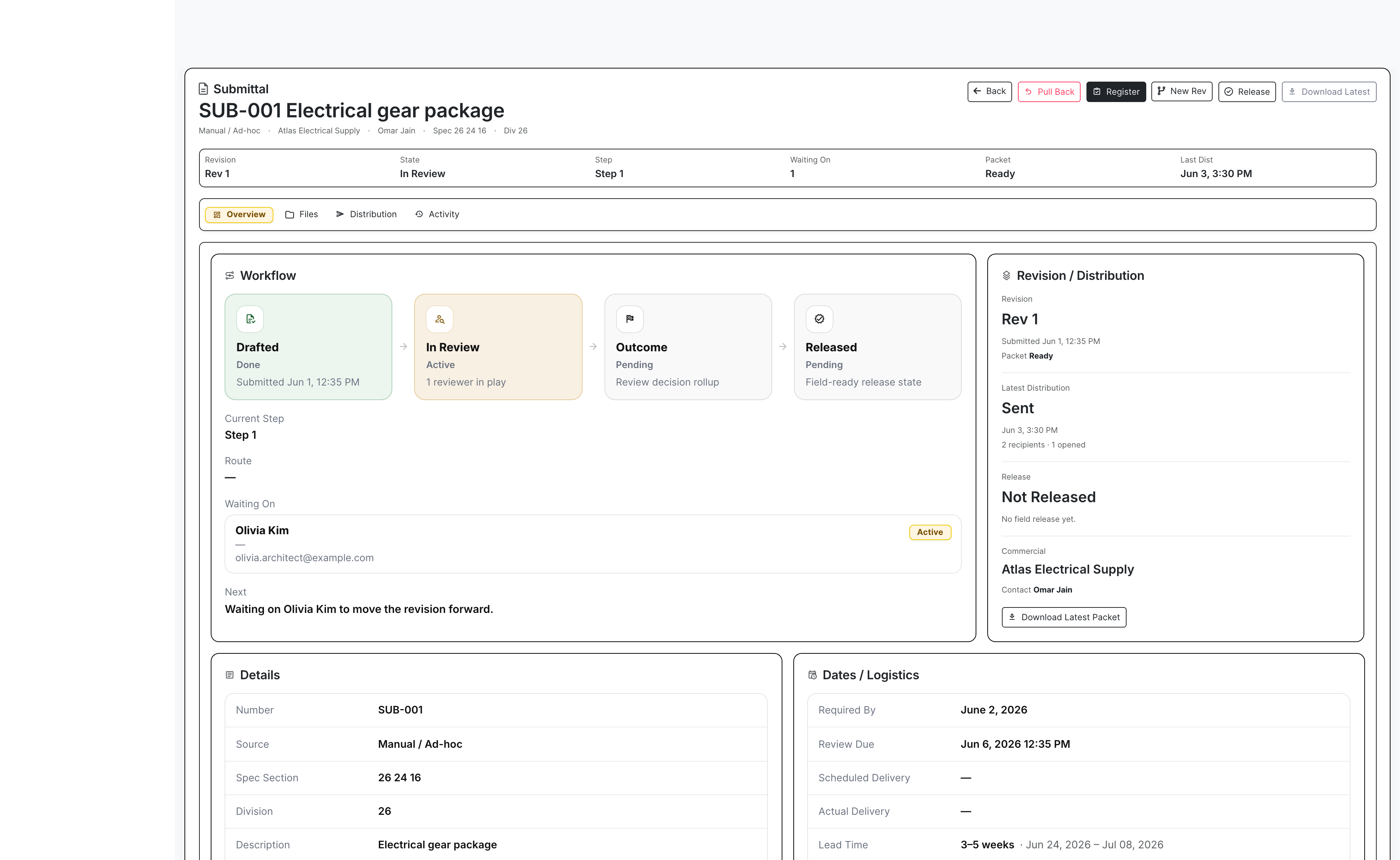Click the Rev 1 value in summary bar
The width and height of the screenshot is (1400, 860).
coord(217,173)
